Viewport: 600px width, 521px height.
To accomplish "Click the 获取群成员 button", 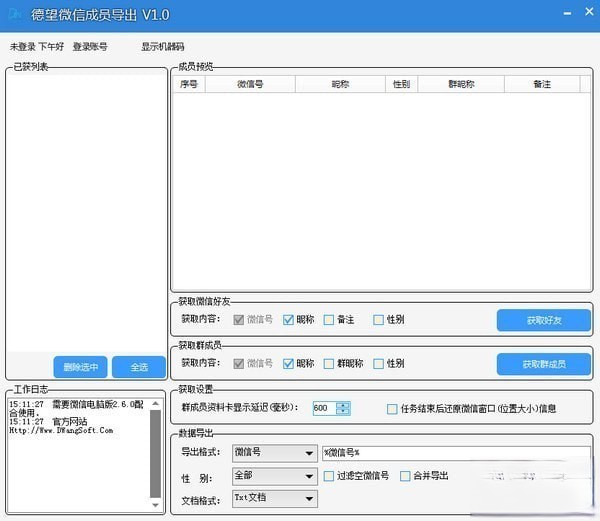I will tap(544, 364).
